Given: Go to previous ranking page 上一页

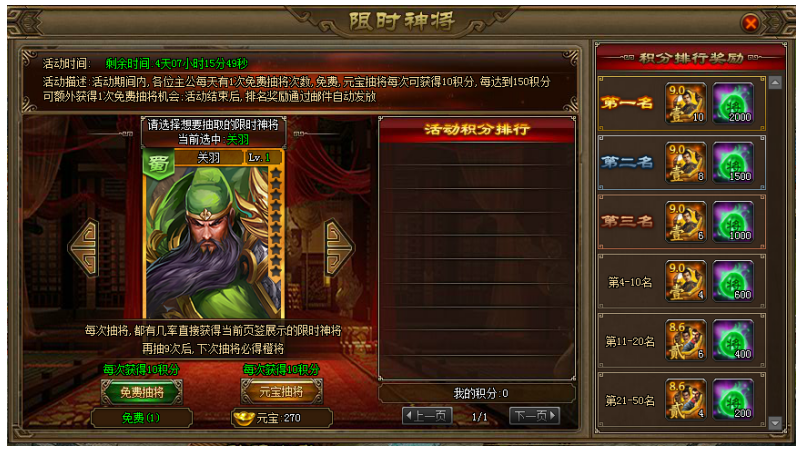Looking at the screenshot, I should [426, 416].
